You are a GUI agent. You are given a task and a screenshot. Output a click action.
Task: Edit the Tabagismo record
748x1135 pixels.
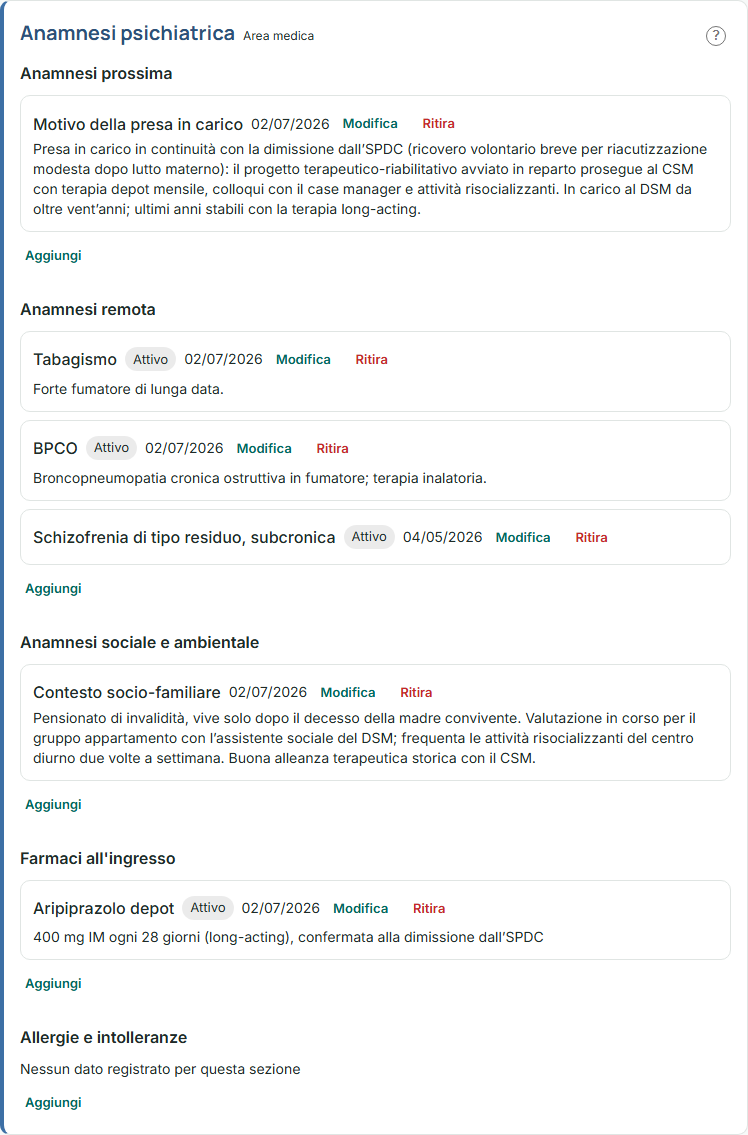303,360
